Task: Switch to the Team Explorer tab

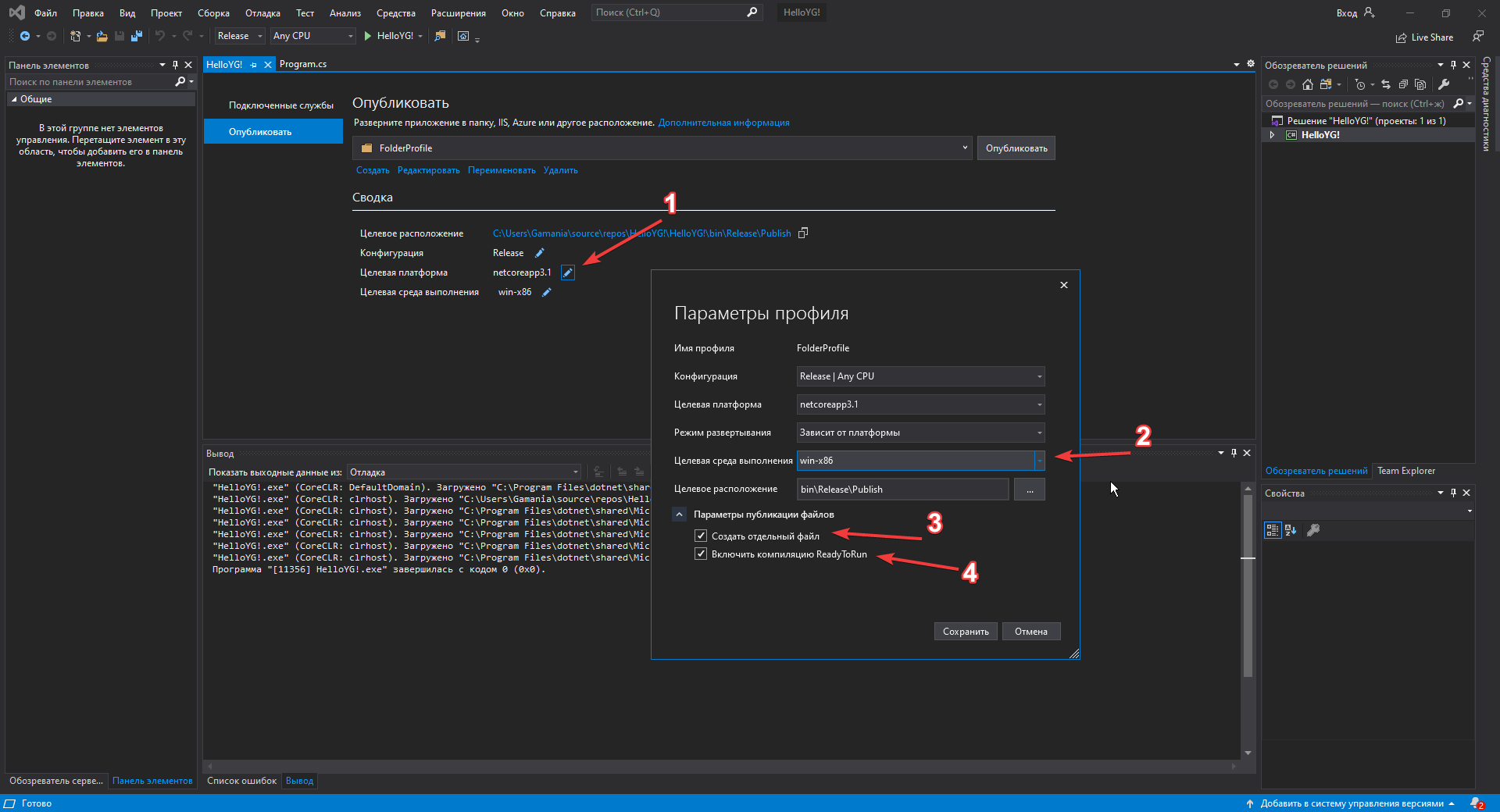Action: pyautogui.click(x=1406, y=471)
